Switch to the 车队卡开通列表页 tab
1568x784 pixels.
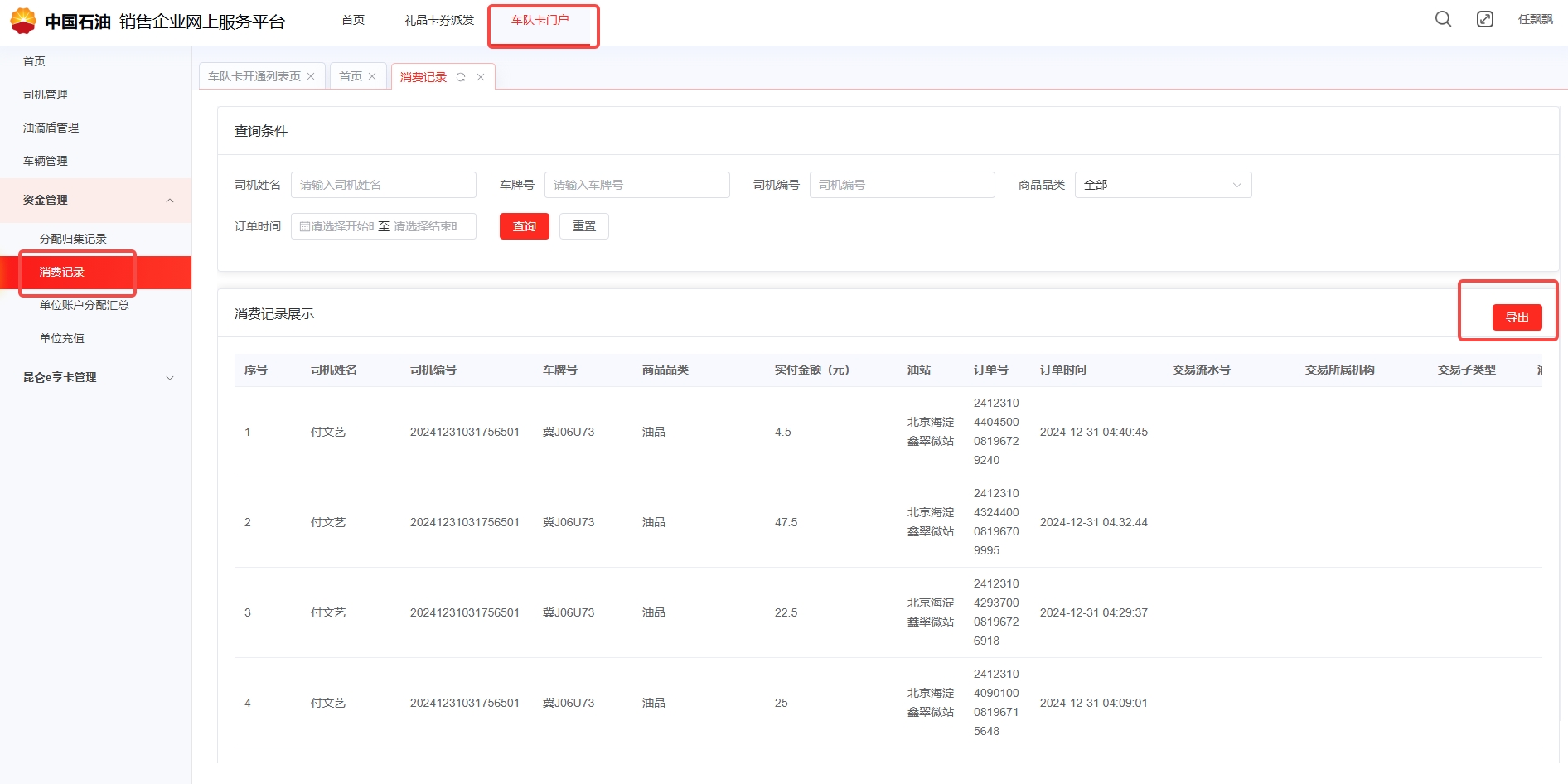click(254, 76)
